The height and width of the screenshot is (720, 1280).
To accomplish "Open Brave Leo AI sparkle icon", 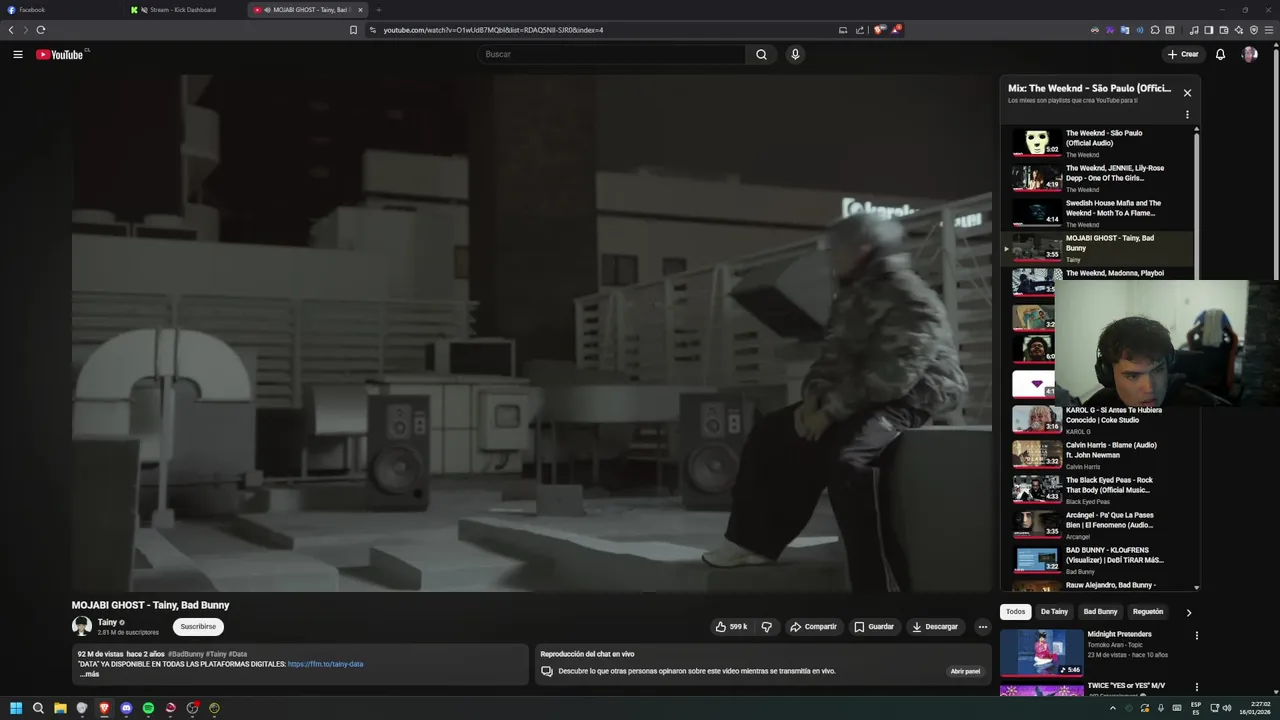I will [1239, 30].
